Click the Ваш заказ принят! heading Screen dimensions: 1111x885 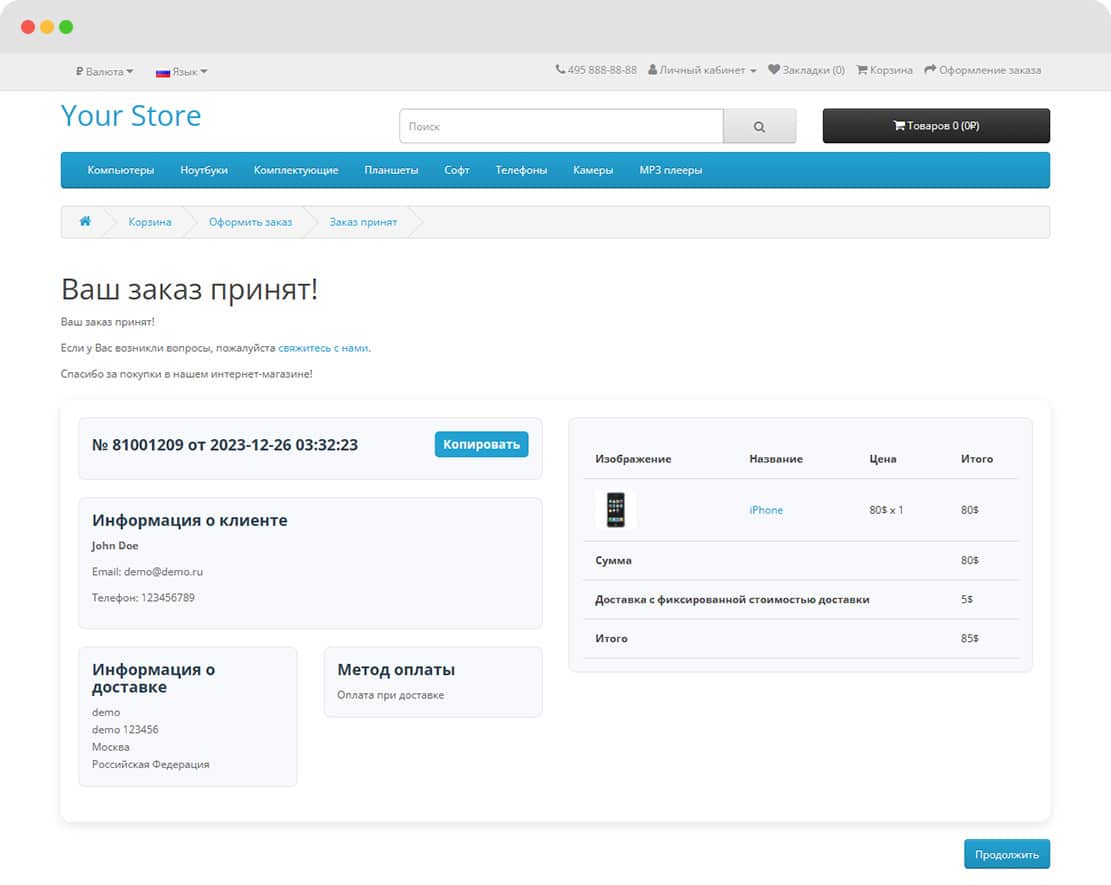point(189,289)
